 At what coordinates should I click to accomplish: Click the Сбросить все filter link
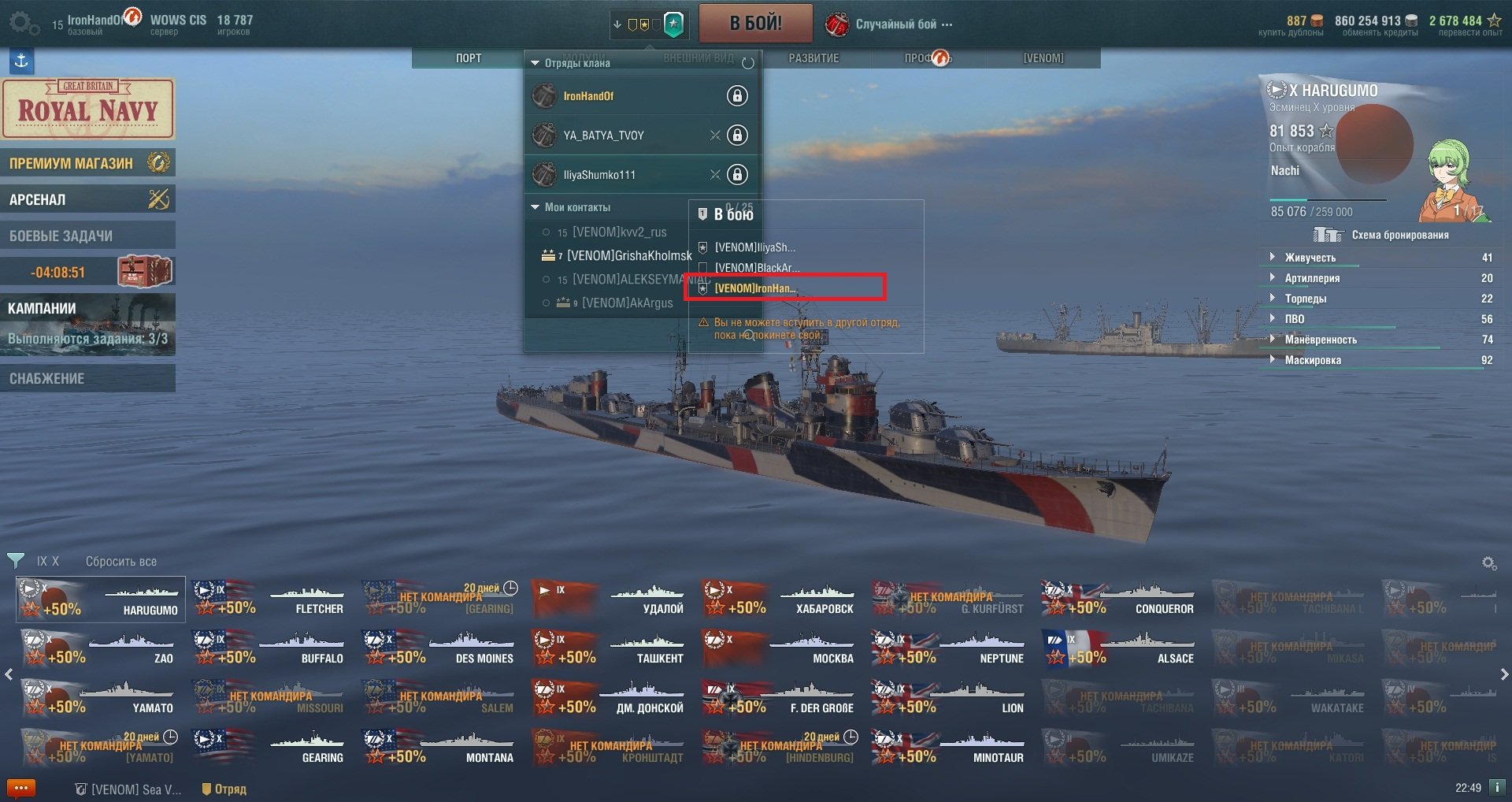121,562
